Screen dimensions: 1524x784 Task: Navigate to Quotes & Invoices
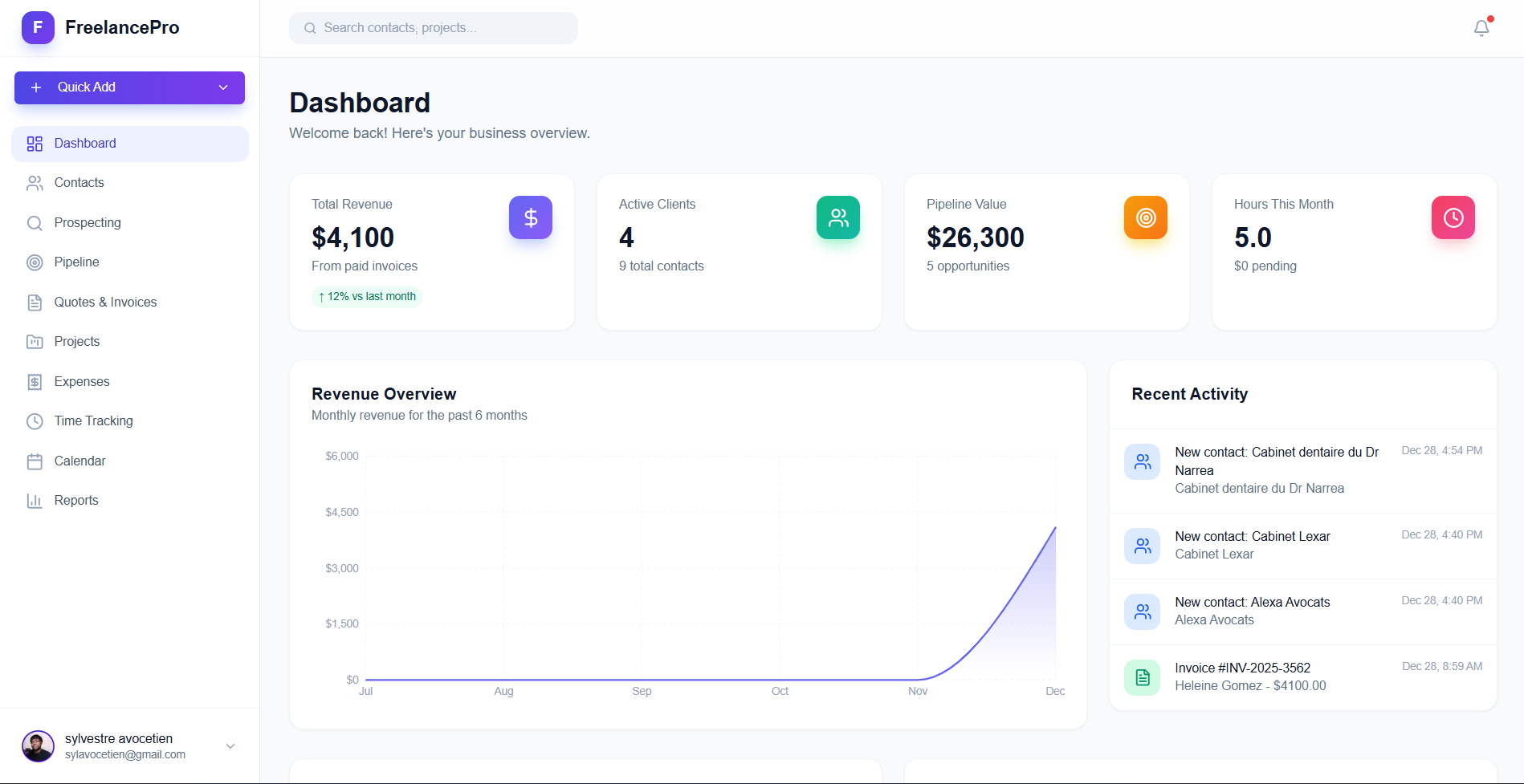tap(130, 303)
